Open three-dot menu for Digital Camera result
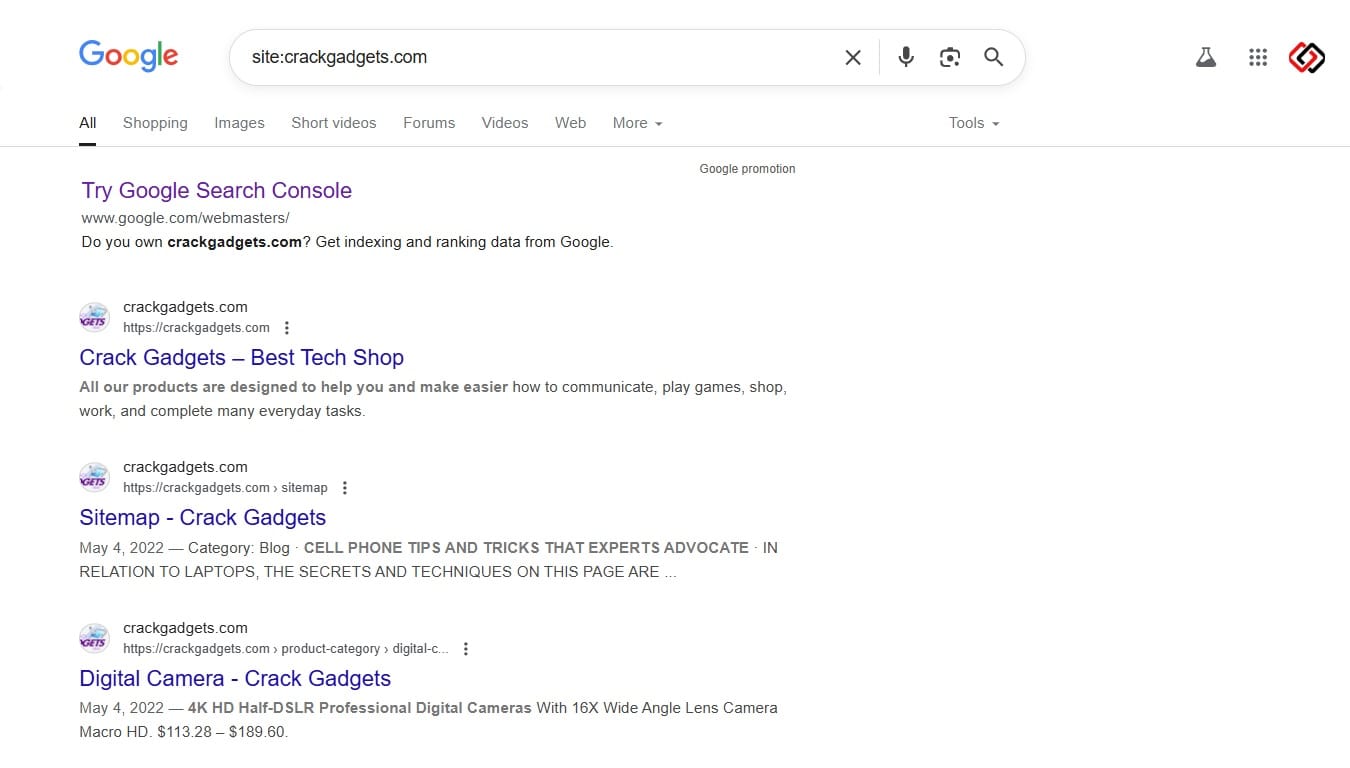Screen dimensions: 1350x768 [x=465, y=649]
